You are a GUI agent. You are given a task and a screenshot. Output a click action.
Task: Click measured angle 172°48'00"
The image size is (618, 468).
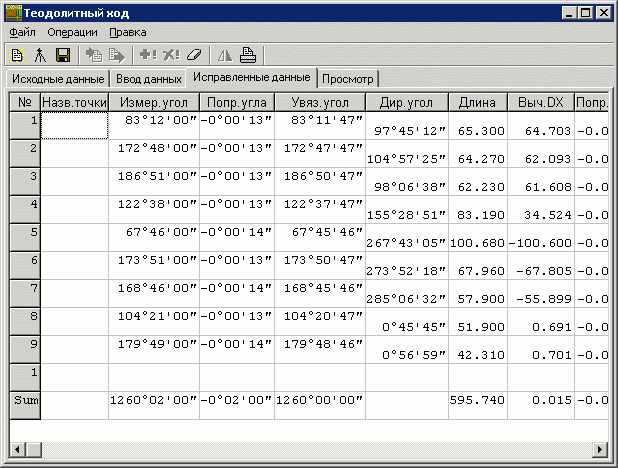click(157, 148)
